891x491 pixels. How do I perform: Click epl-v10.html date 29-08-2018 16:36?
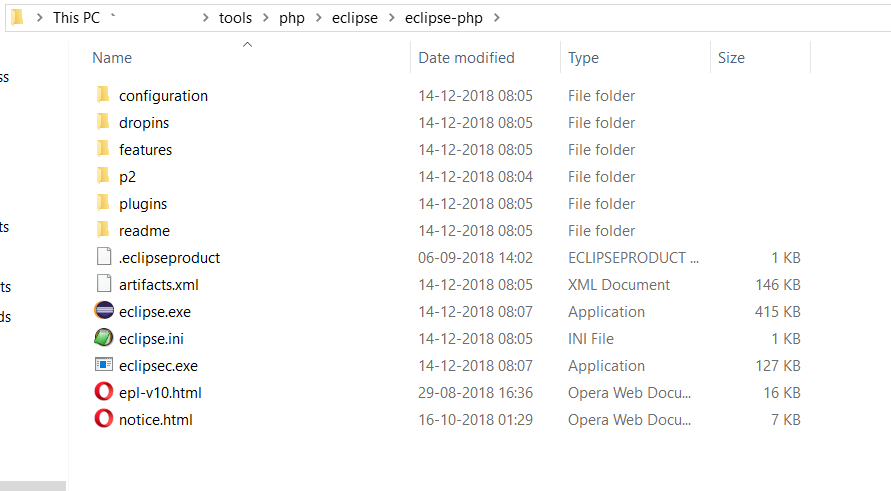pyautogui.click(x=476, y=393)
